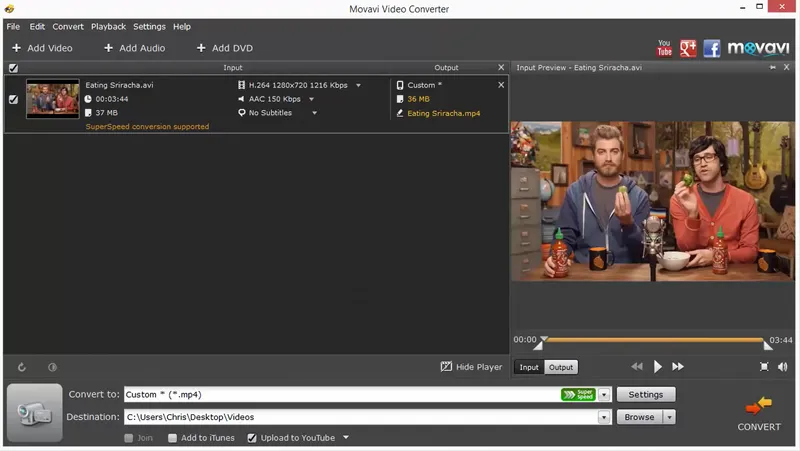Click the output filename Eating Sriracha.mp4
The width and height of the screenshot is (800, 451).
coord(443,113)
